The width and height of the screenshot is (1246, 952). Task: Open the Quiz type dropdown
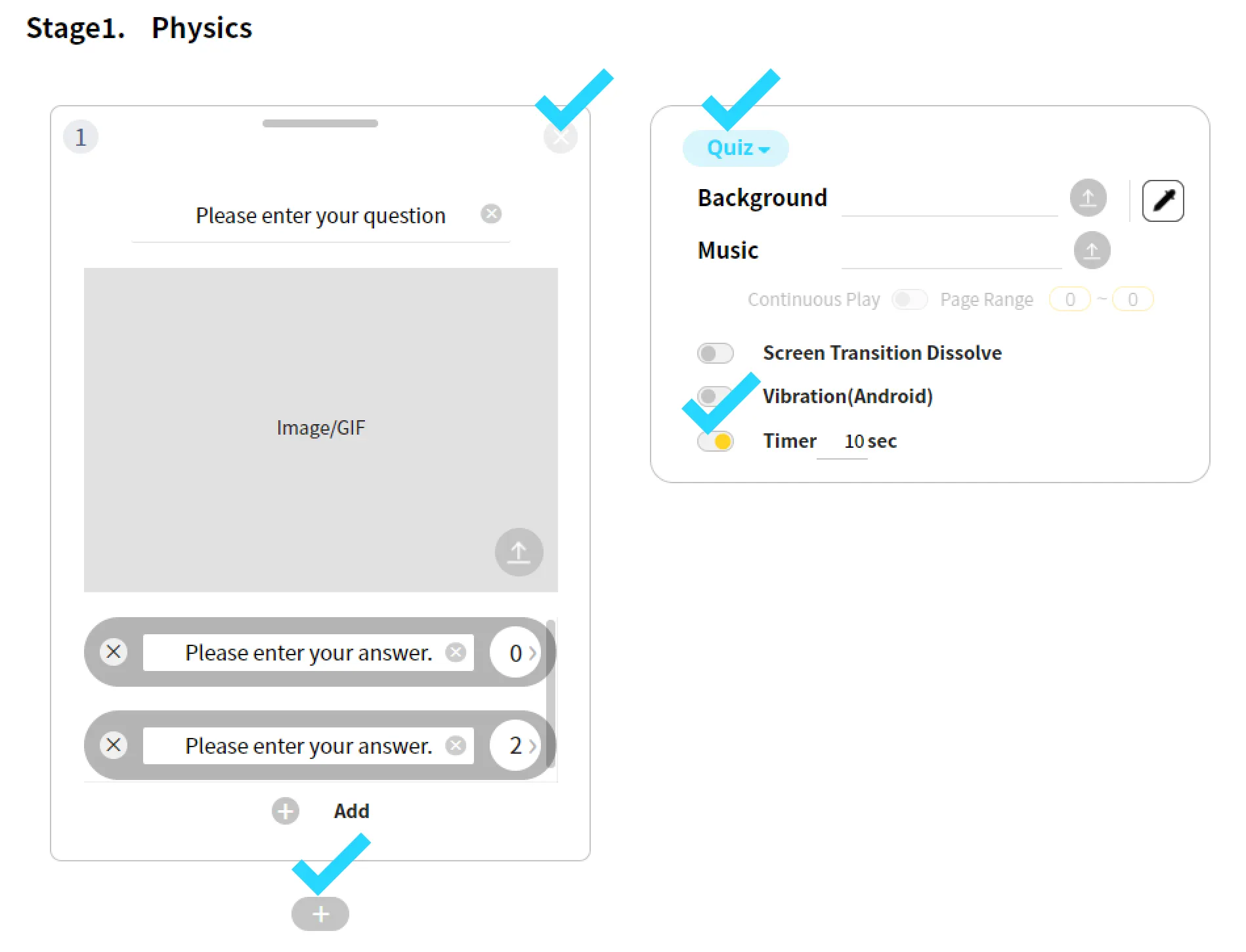coord(736,148)
